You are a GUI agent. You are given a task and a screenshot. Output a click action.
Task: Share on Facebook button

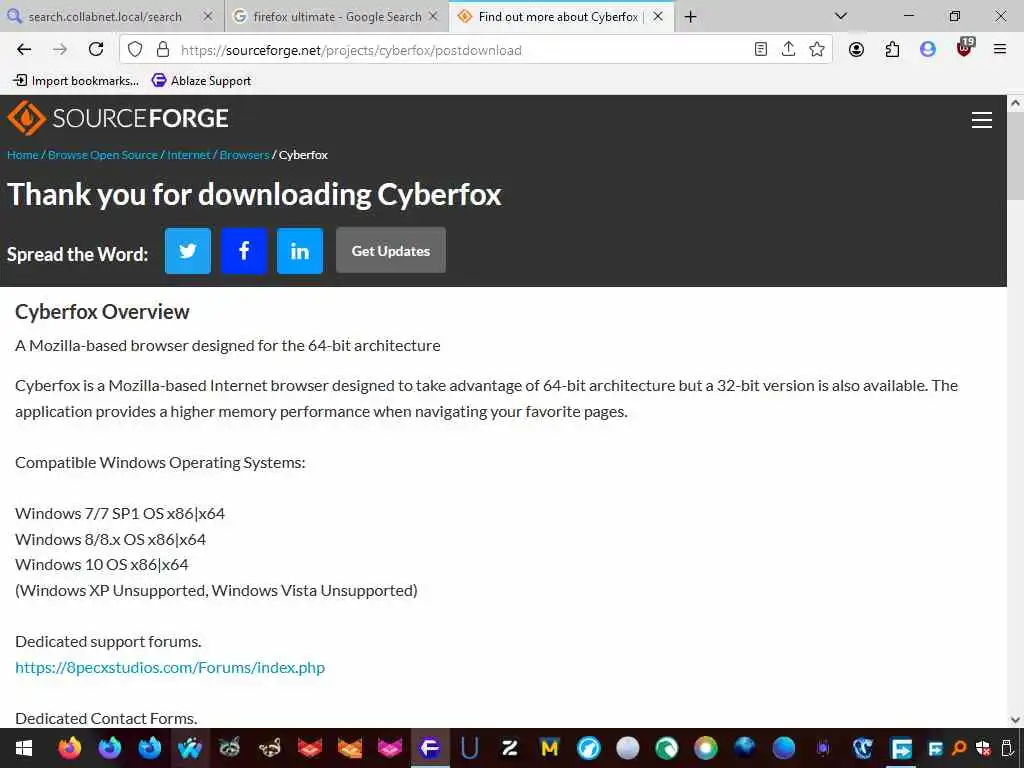244,251
